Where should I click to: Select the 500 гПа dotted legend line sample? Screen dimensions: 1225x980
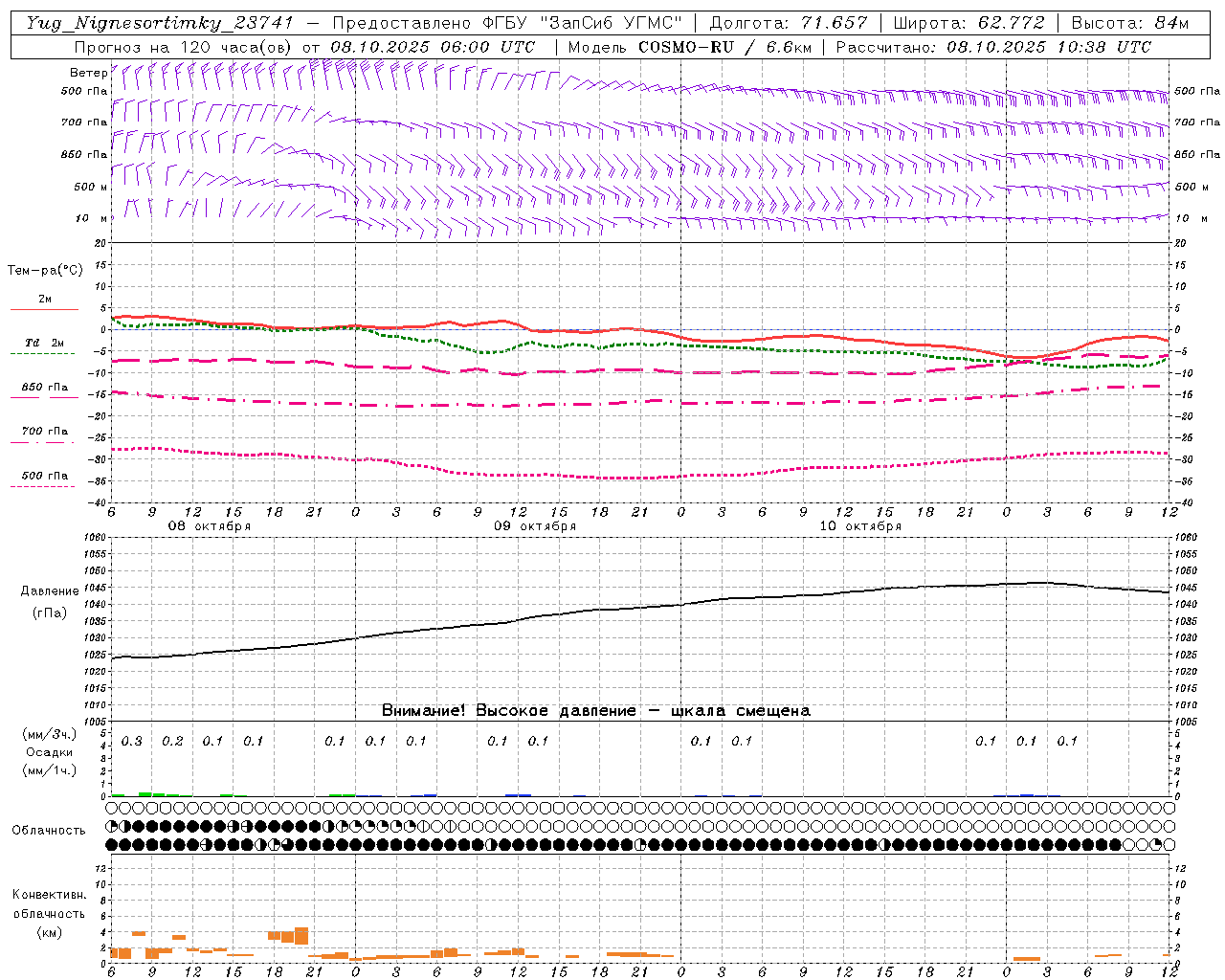click(43, 486)
